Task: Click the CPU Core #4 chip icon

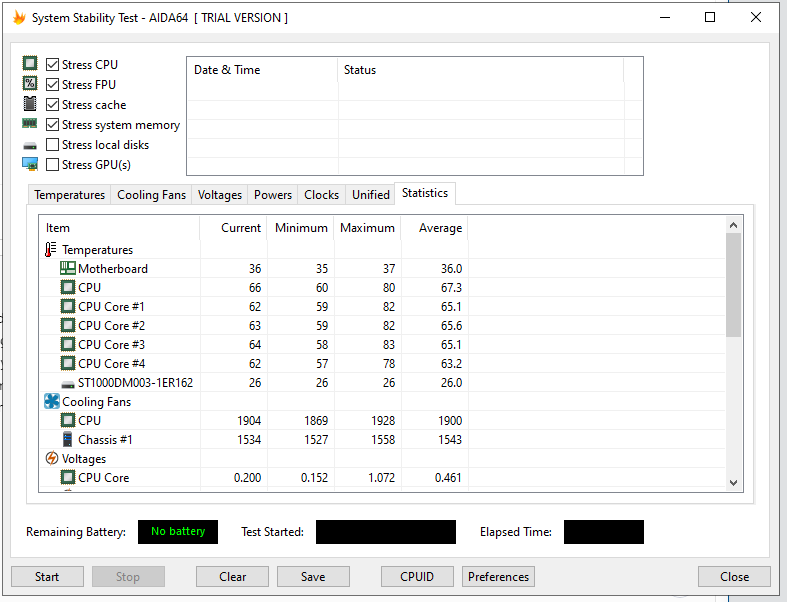Action: click(68, 363)
